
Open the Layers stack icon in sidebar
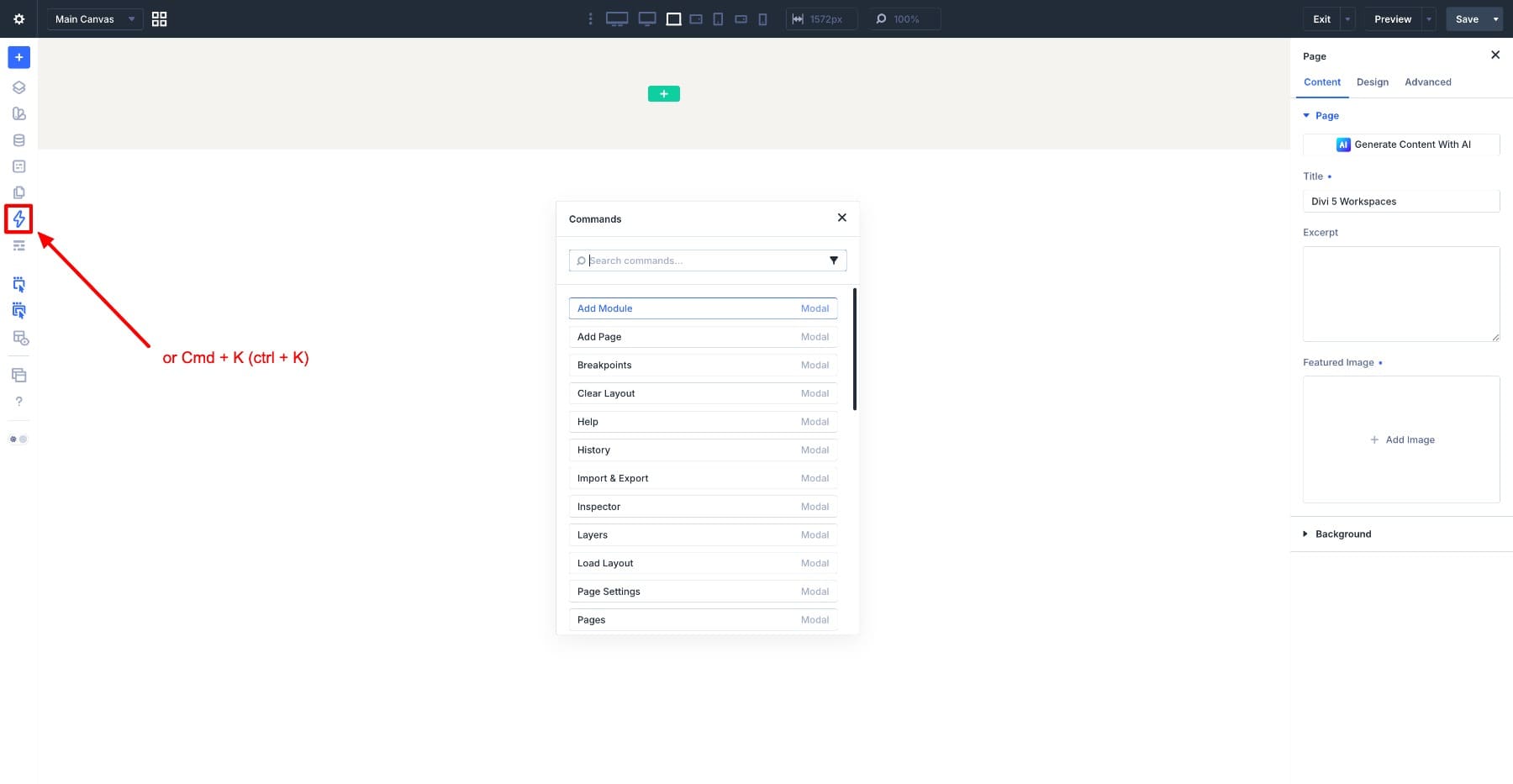18,87
